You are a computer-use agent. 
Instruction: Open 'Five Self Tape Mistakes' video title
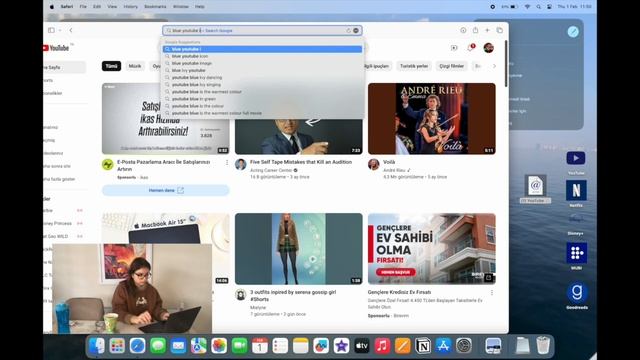(301, 162)
